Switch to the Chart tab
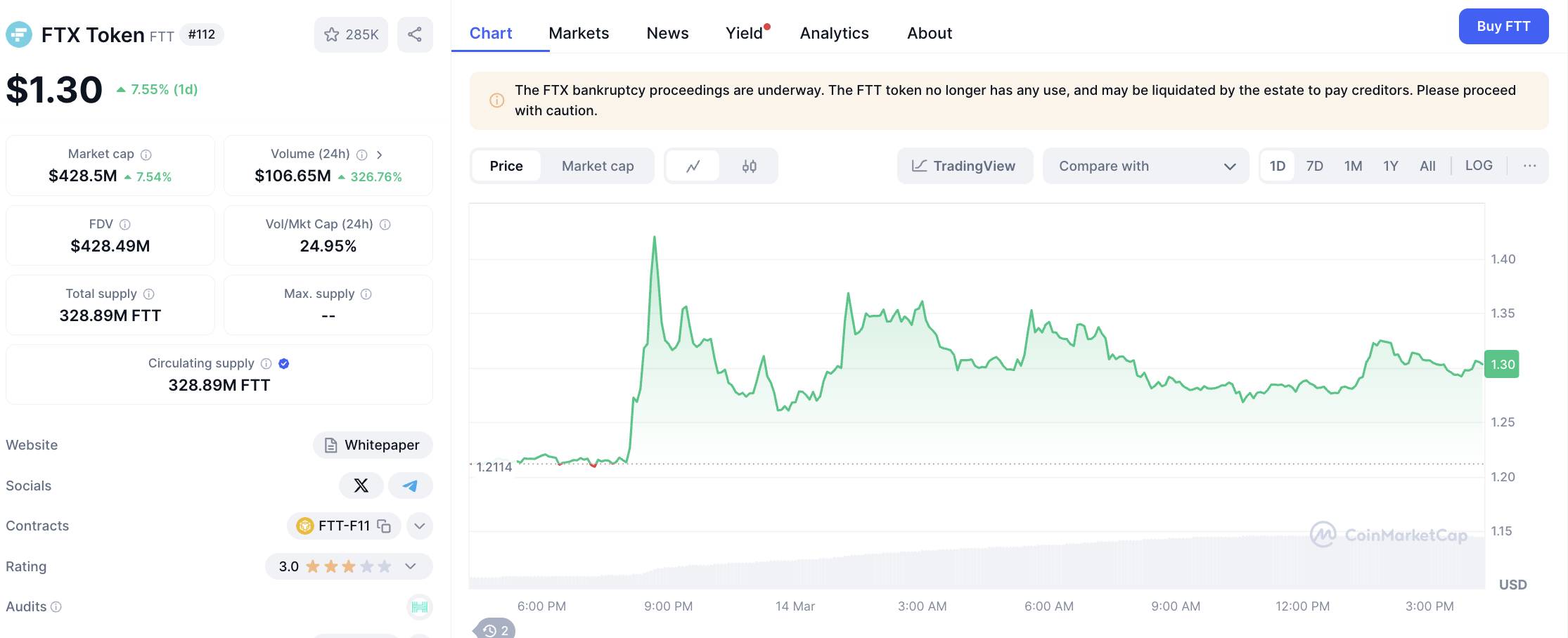1568x638 pixels. click(x=491, y=33)
